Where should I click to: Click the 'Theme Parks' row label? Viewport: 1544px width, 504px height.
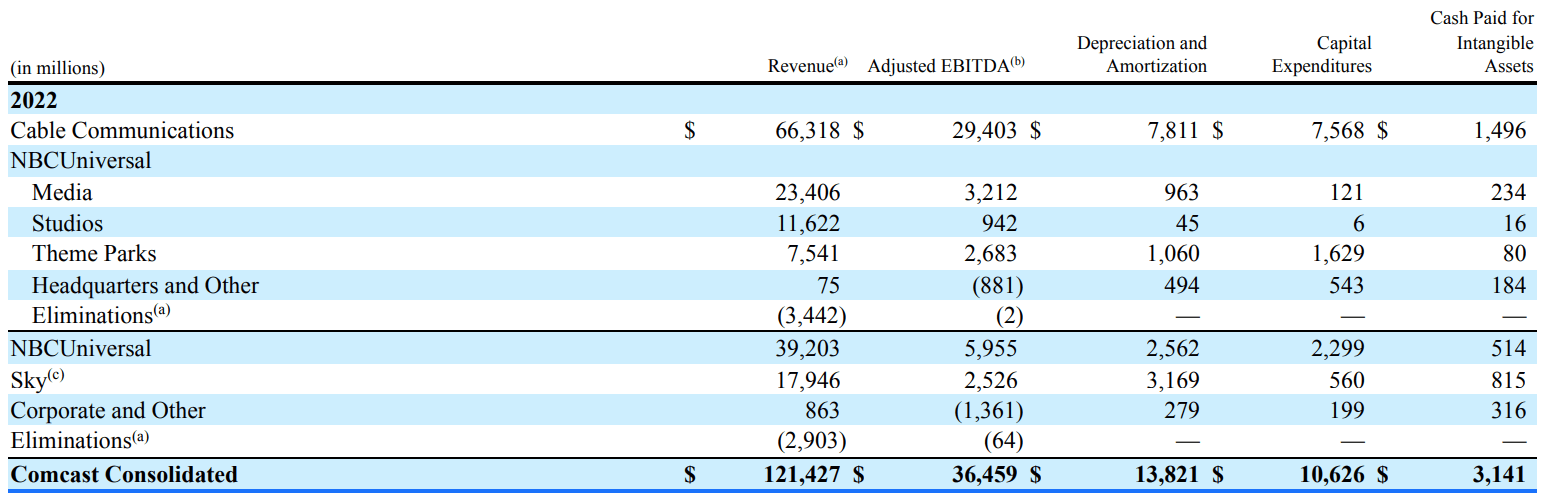[94, 254]
